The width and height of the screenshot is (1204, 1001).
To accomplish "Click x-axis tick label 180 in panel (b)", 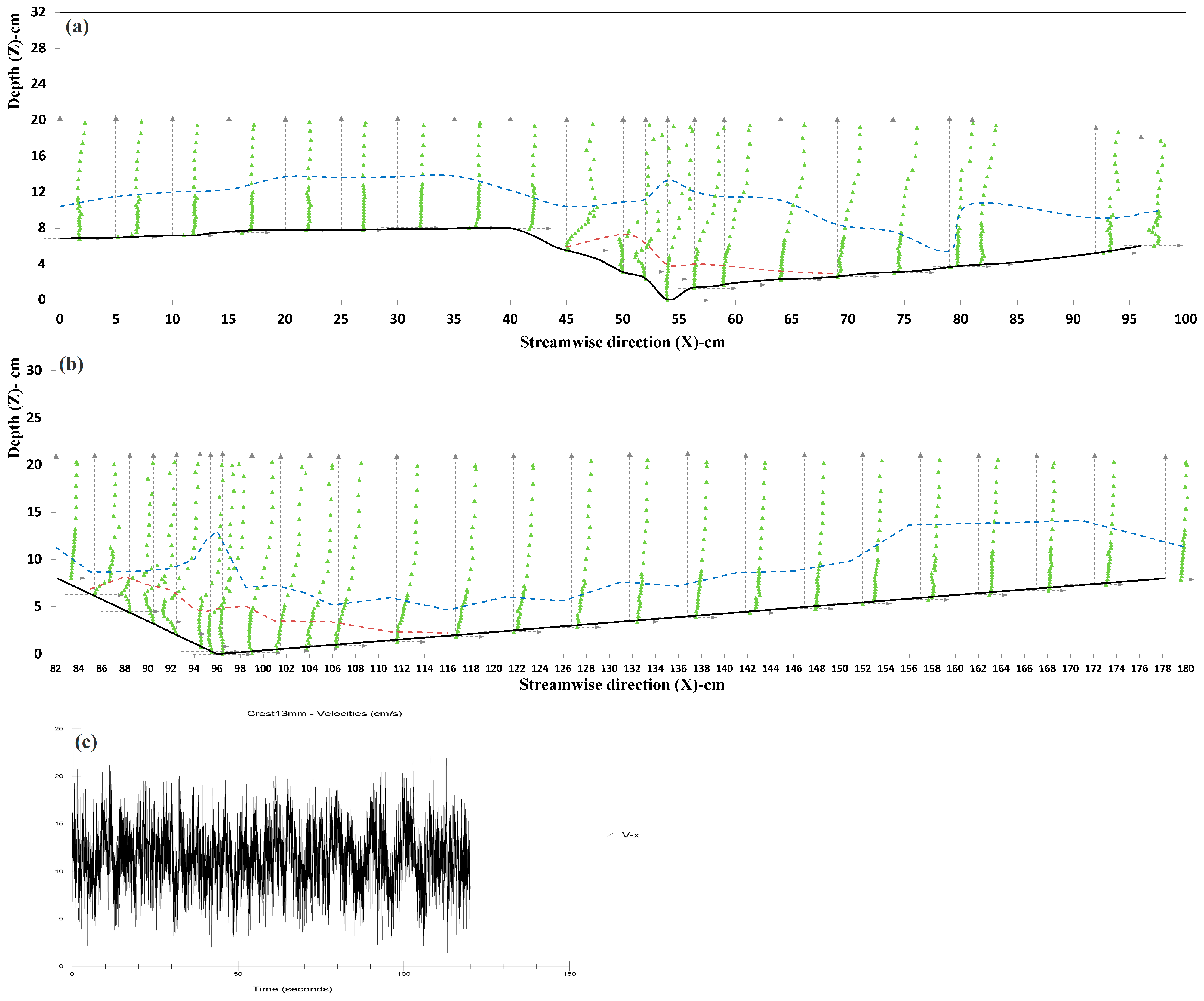I will tap(1185, 668).
